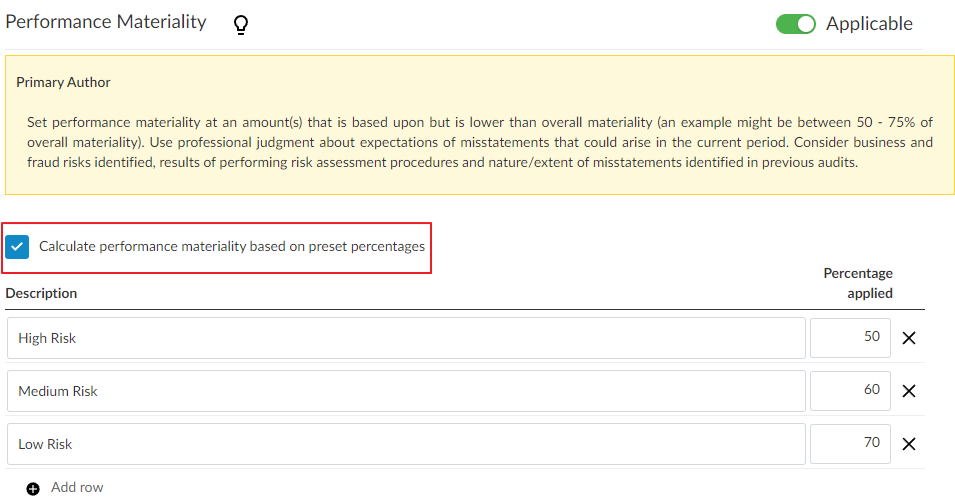Delete the Low Risk row

tap(909, 444)
